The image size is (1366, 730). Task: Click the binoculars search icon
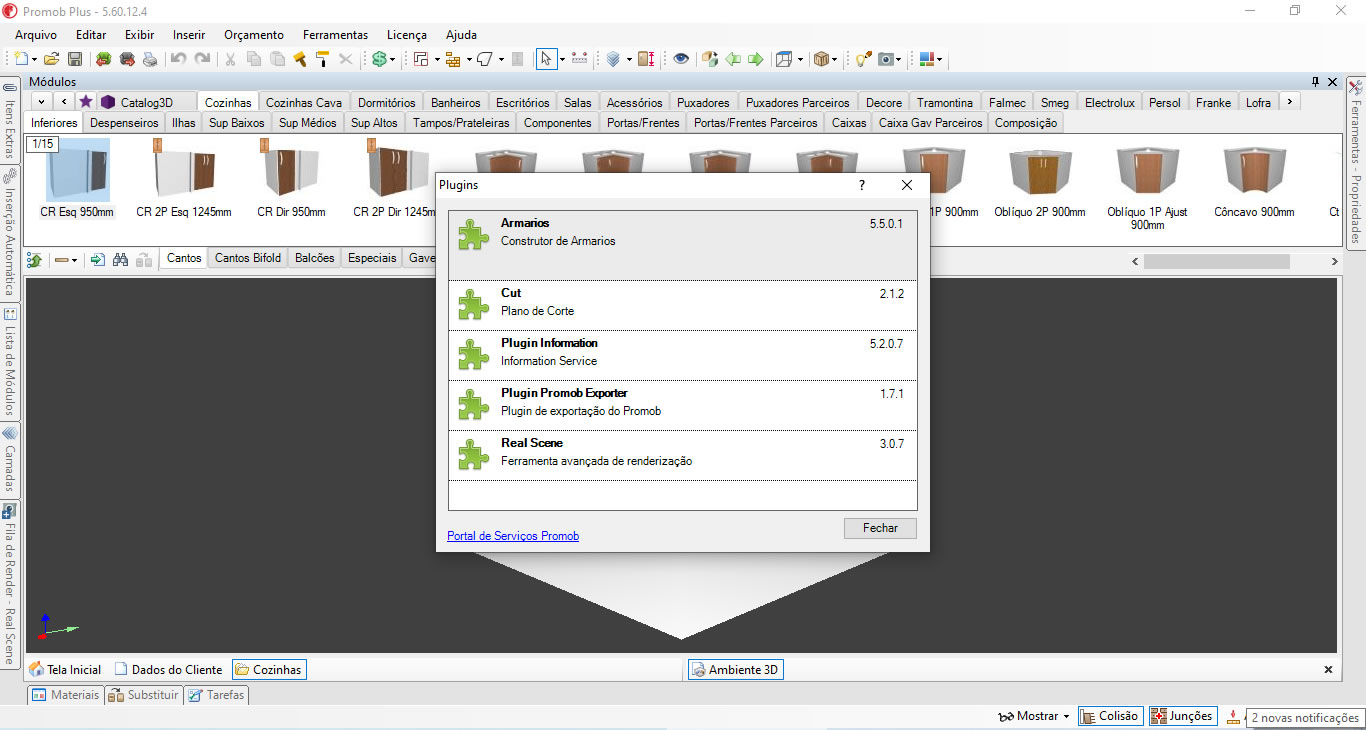point(120,259)
